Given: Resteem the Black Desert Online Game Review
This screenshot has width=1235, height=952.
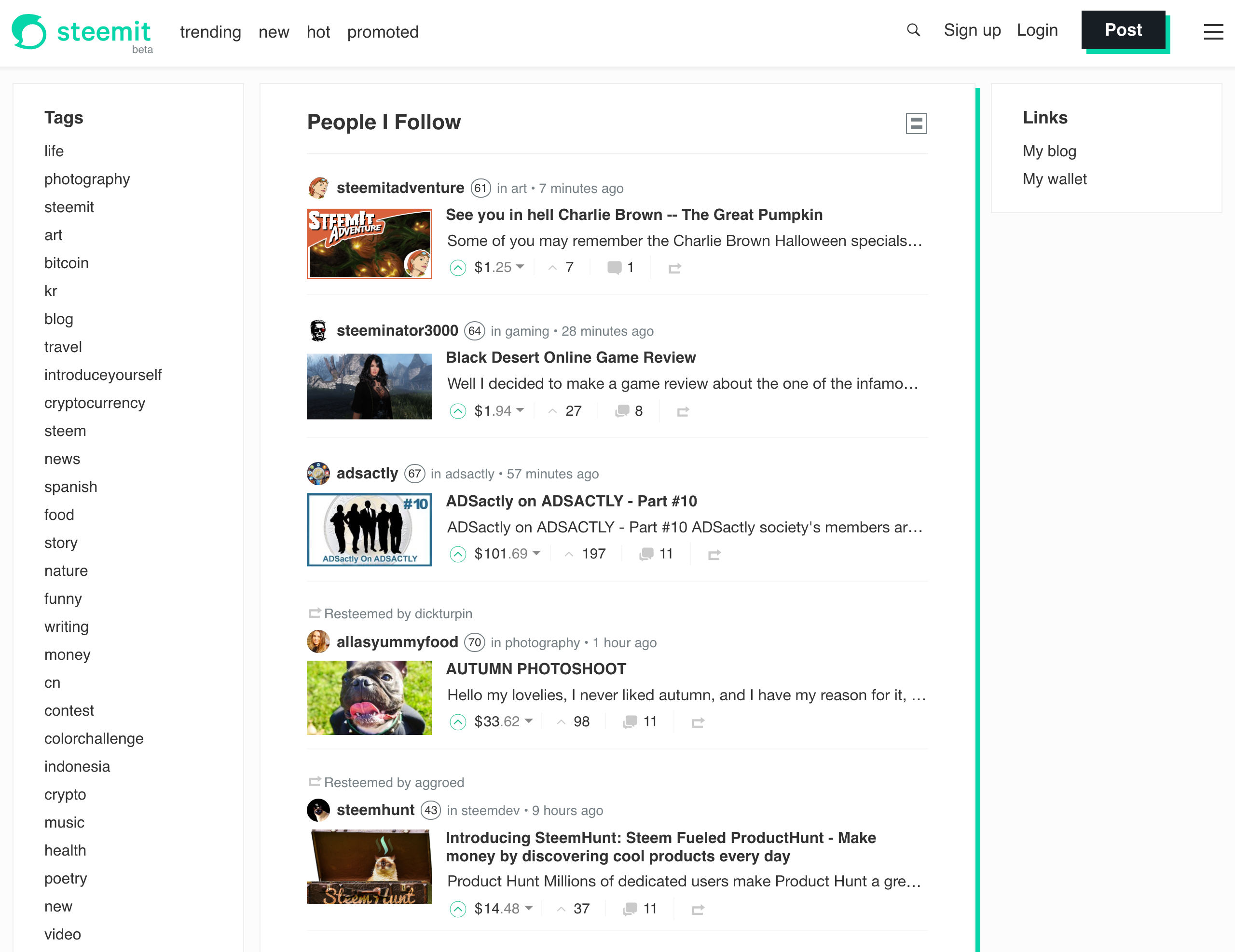Looking at the screenshot, I should coord(683,411).
